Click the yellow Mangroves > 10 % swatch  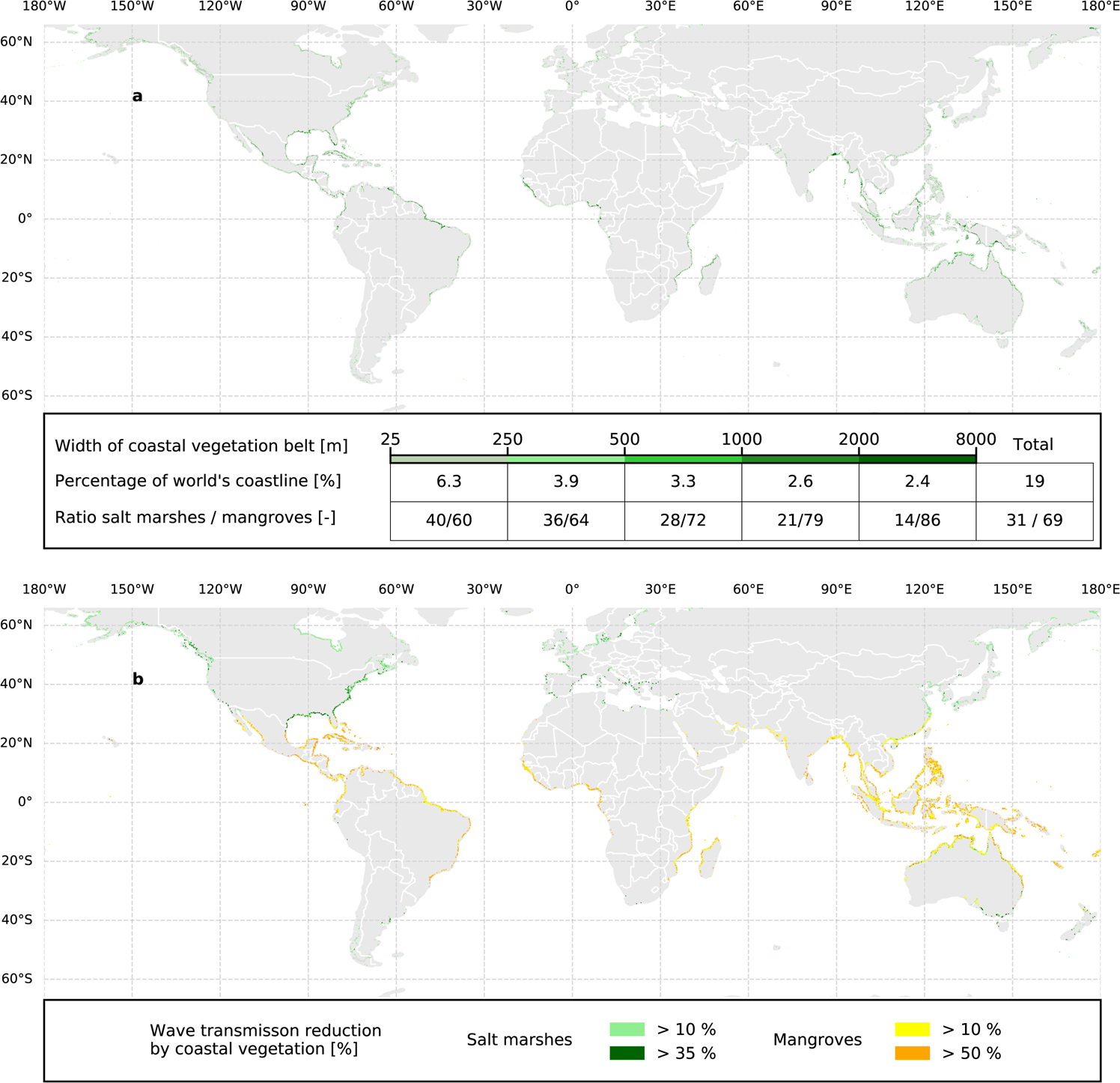pos(913,1029)
